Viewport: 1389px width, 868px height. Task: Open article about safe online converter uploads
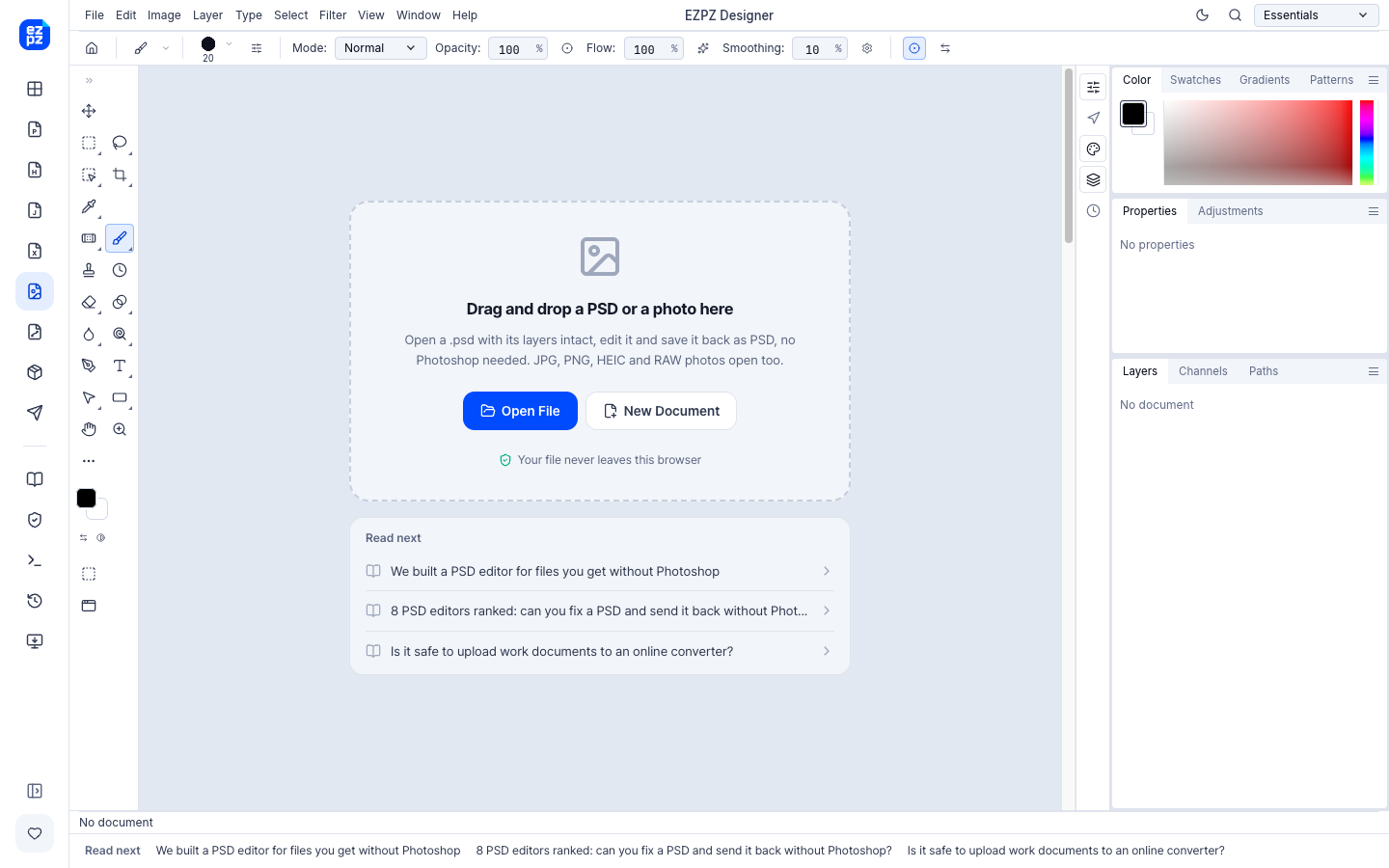[x=600, y=652]
